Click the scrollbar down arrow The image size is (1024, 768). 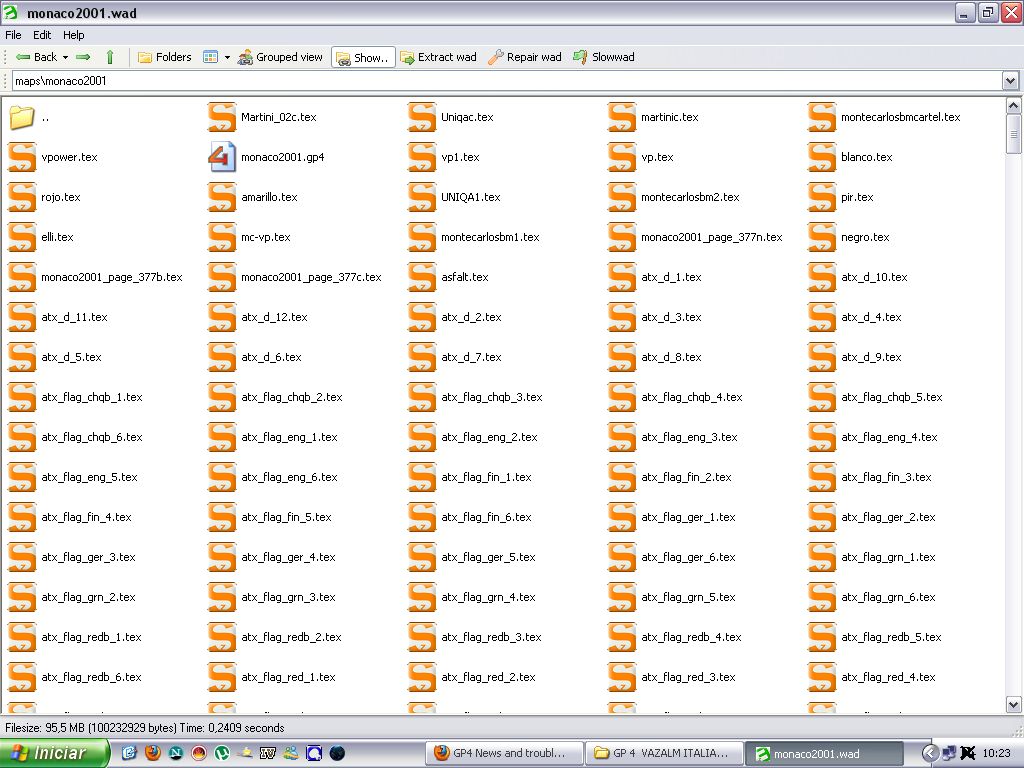(1014, 705)
